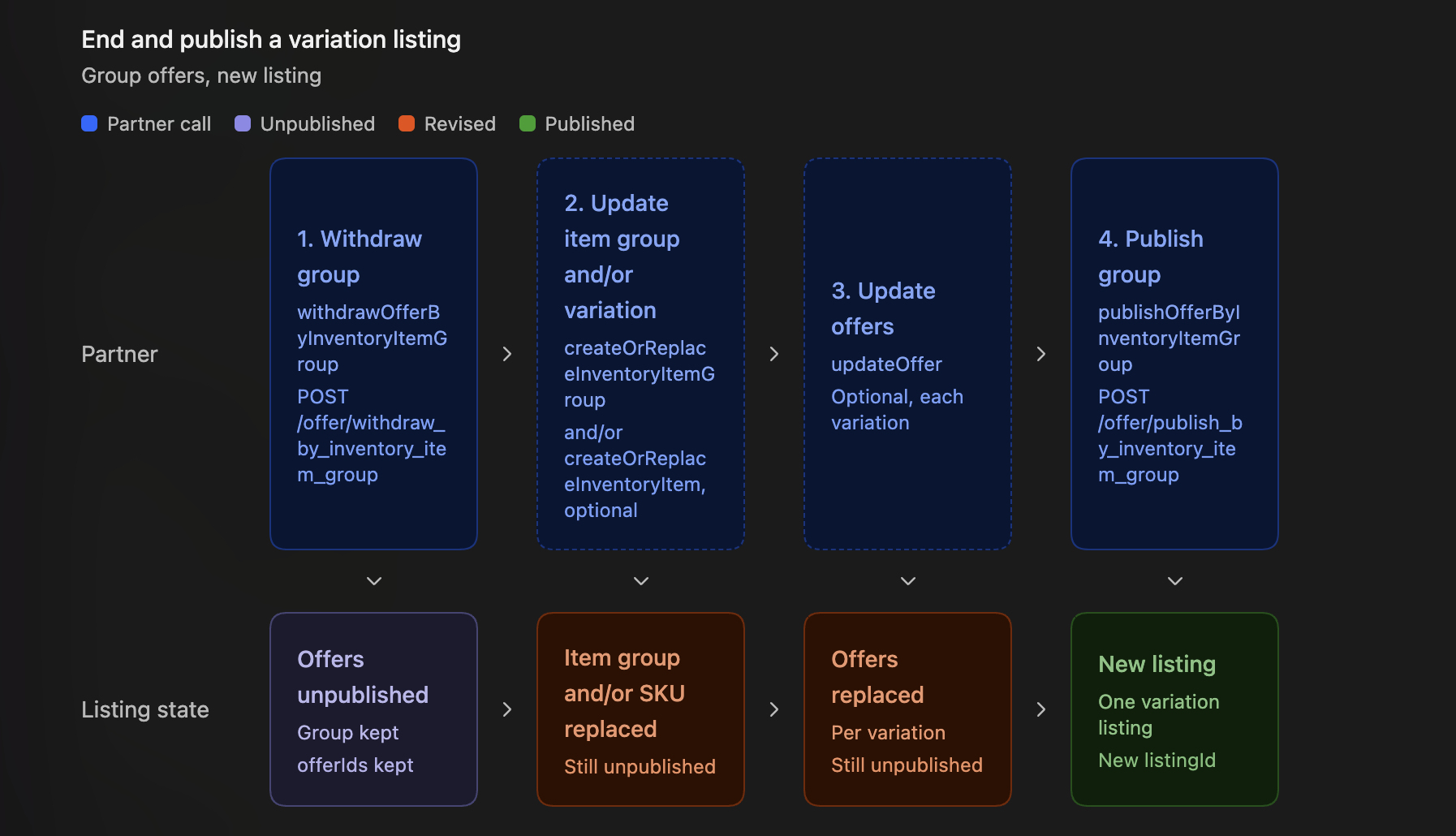Viewport: 1456px width, 836px height.
Task: Select the '4. Publish group' card
Action: tap(1174, 354)
